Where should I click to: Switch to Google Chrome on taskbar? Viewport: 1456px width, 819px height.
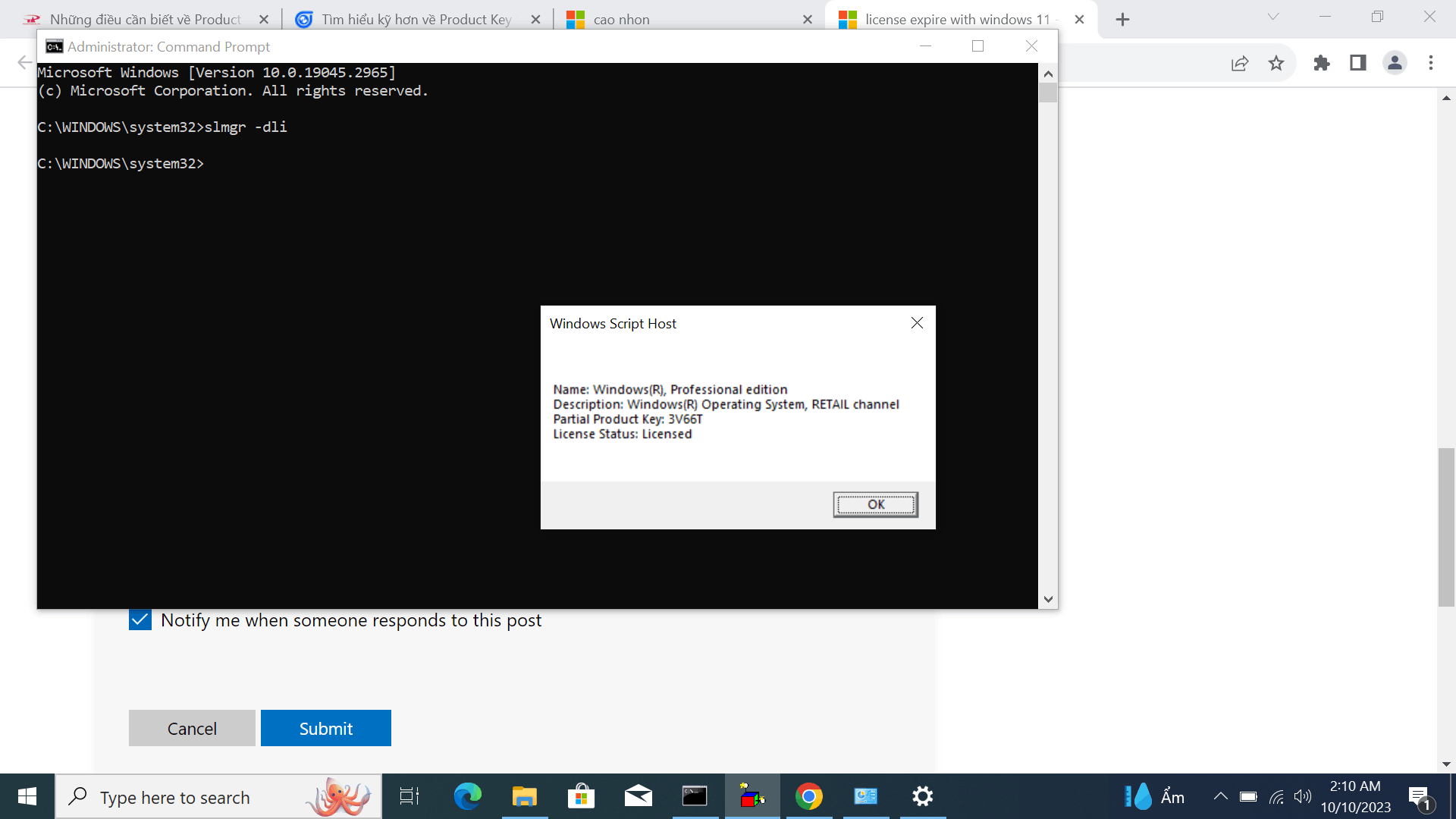[809, 796]
